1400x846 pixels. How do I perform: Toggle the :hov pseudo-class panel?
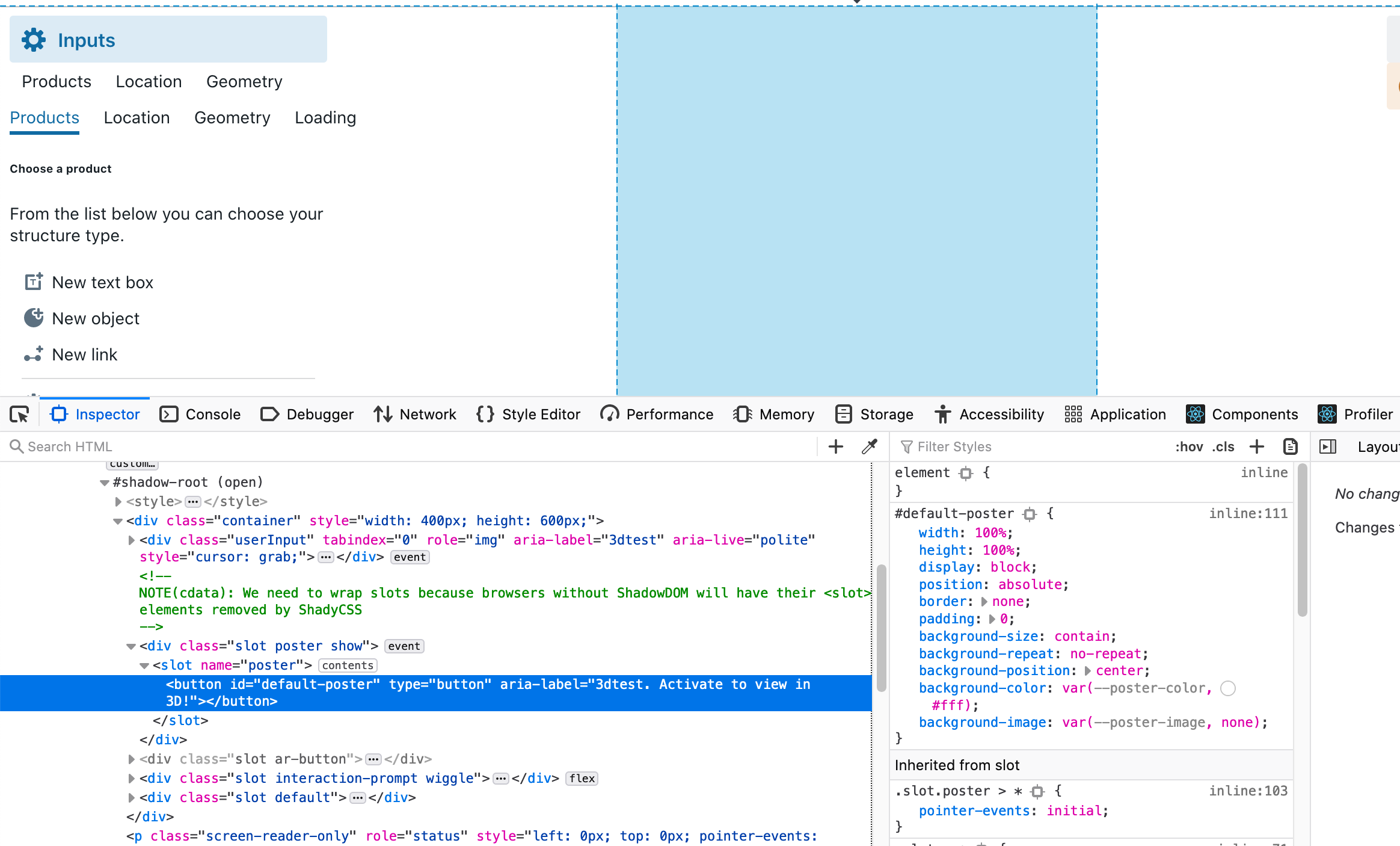[1189, 446]
